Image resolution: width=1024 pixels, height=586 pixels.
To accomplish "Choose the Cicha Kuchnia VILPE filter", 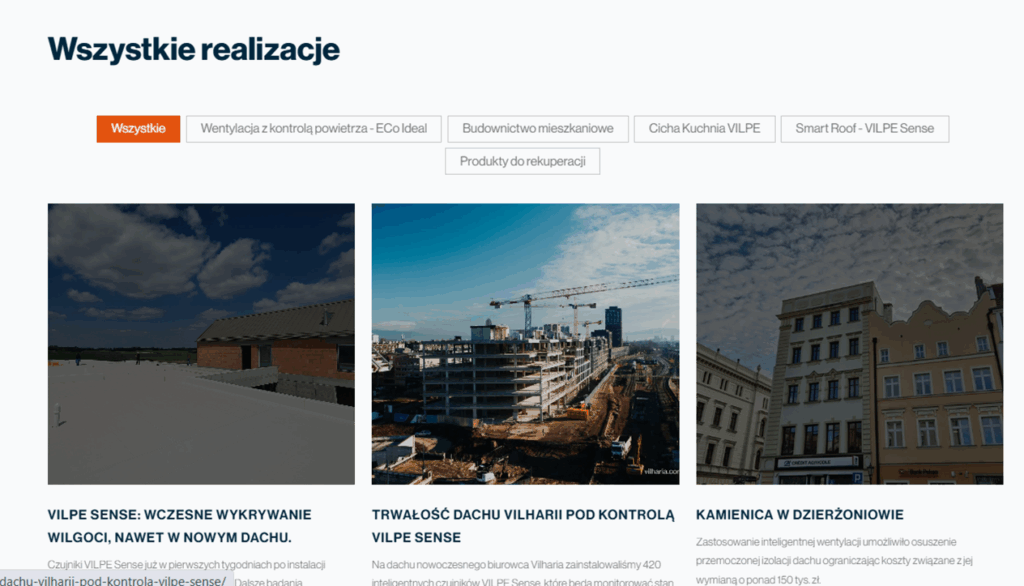I will click(x=704, y=129).
